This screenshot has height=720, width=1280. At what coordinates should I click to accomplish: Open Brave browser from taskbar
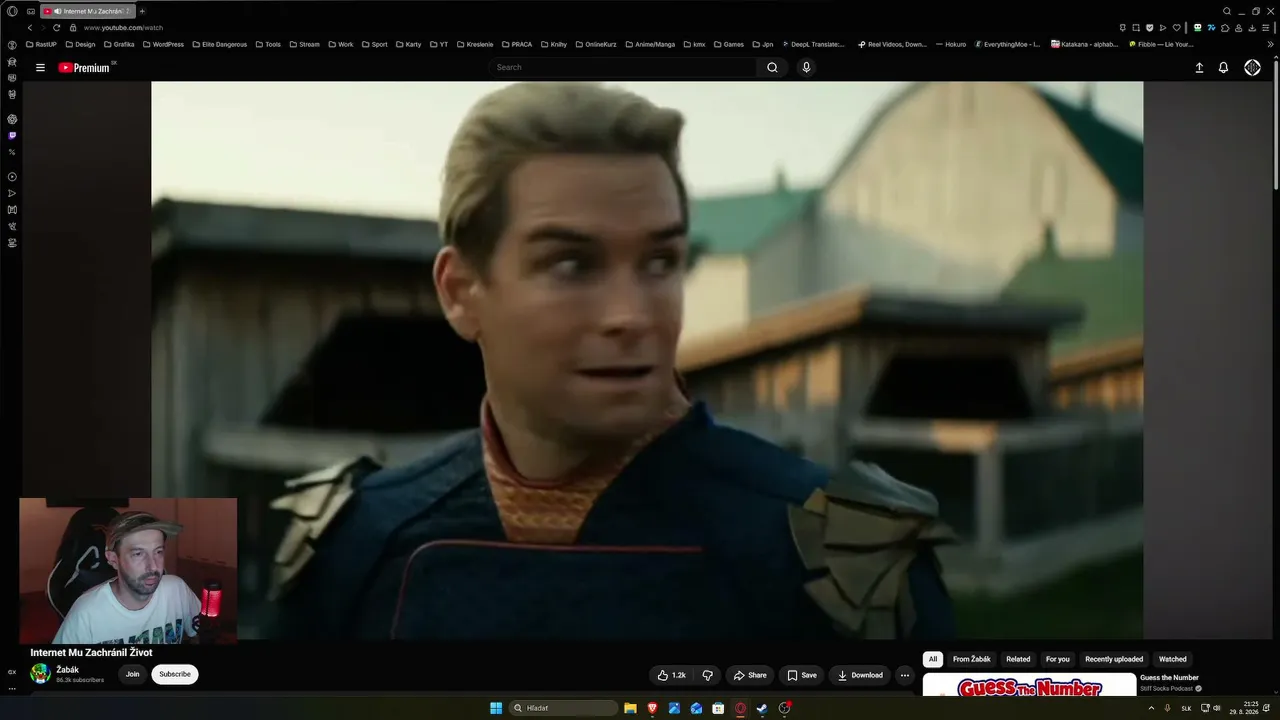(652, 708)
